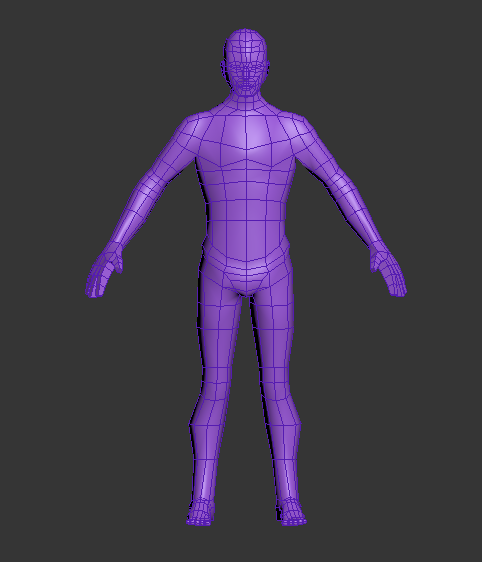This screenshot has height=562, width=482.
Task: Pick the hand on the viewer's right
Action: pos(388,269)
